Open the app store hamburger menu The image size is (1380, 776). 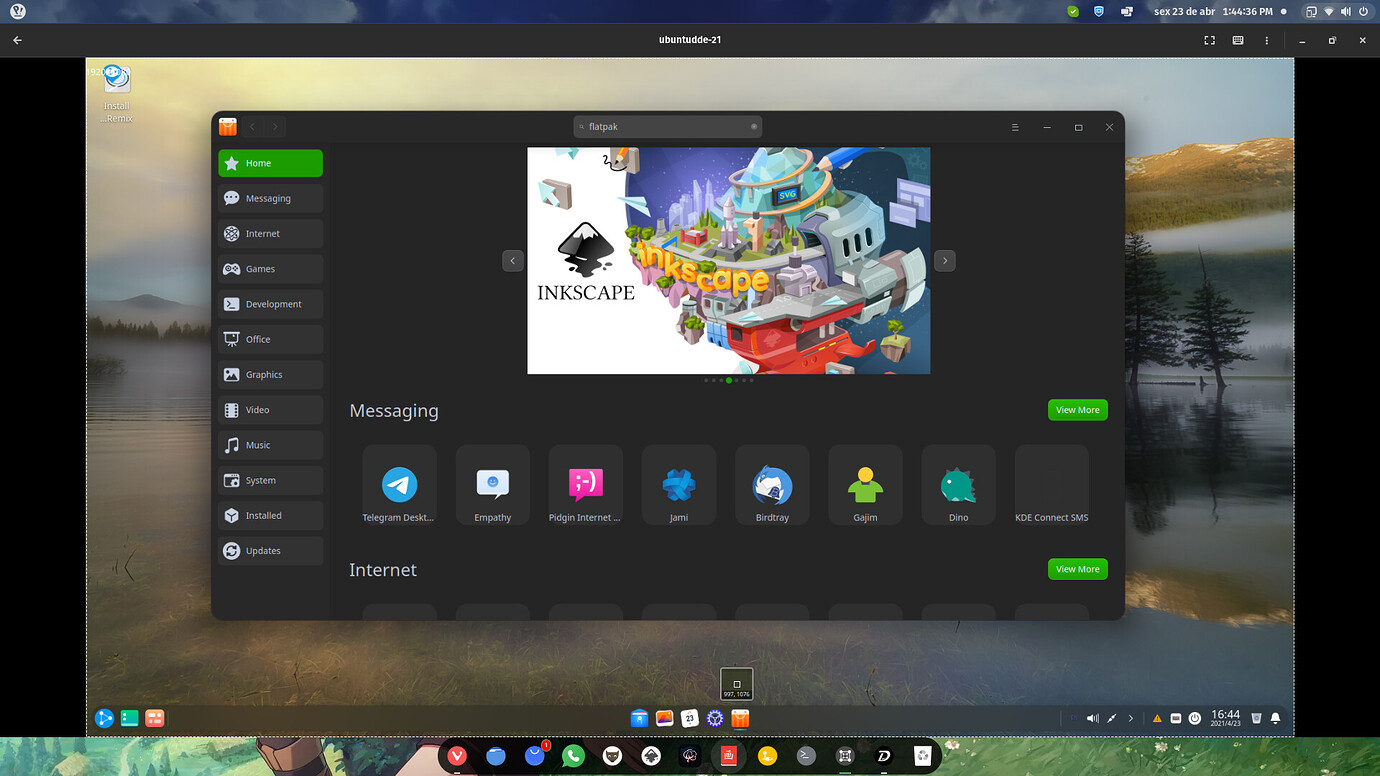point(1015,127)
